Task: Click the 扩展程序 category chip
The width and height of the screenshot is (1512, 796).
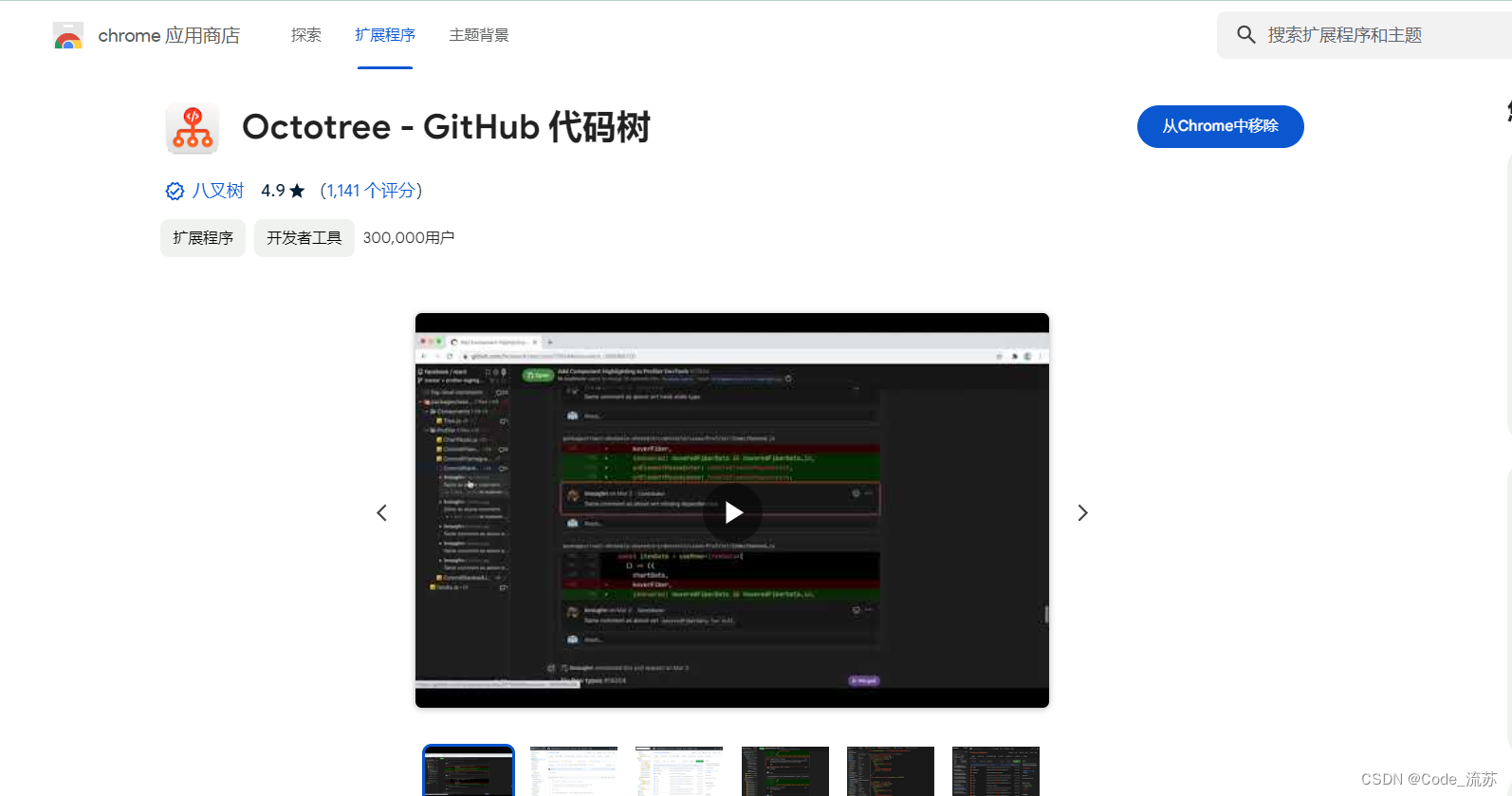Action: [x=203, y=238]
